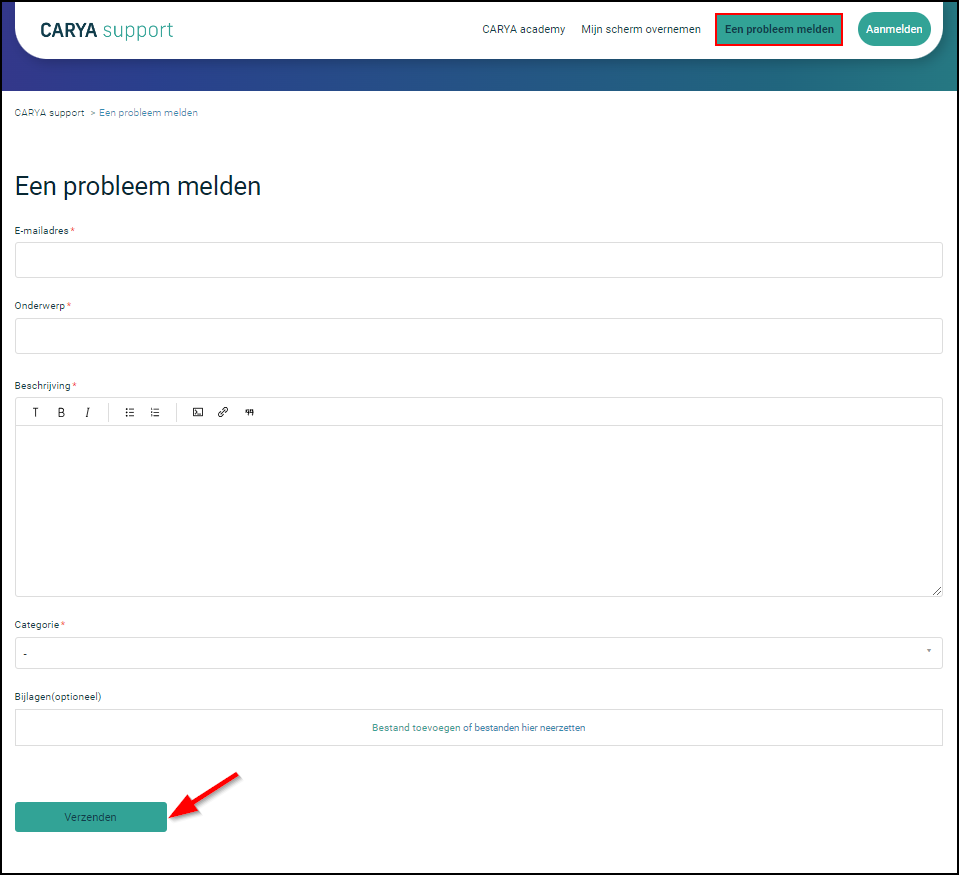Submit form with Verzenden button
The image size is (959, 875).
point(91,817)
